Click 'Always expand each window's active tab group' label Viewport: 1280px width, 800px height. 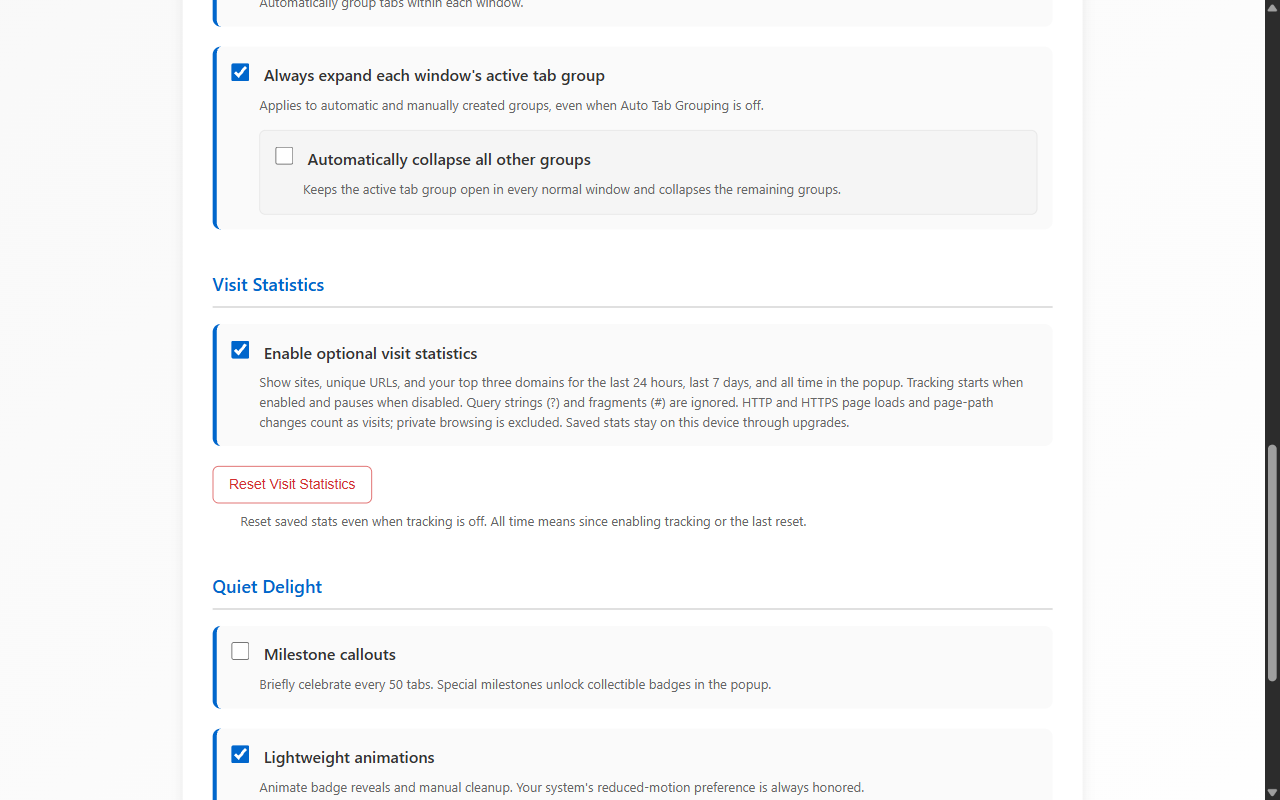(x=434, y=75)
